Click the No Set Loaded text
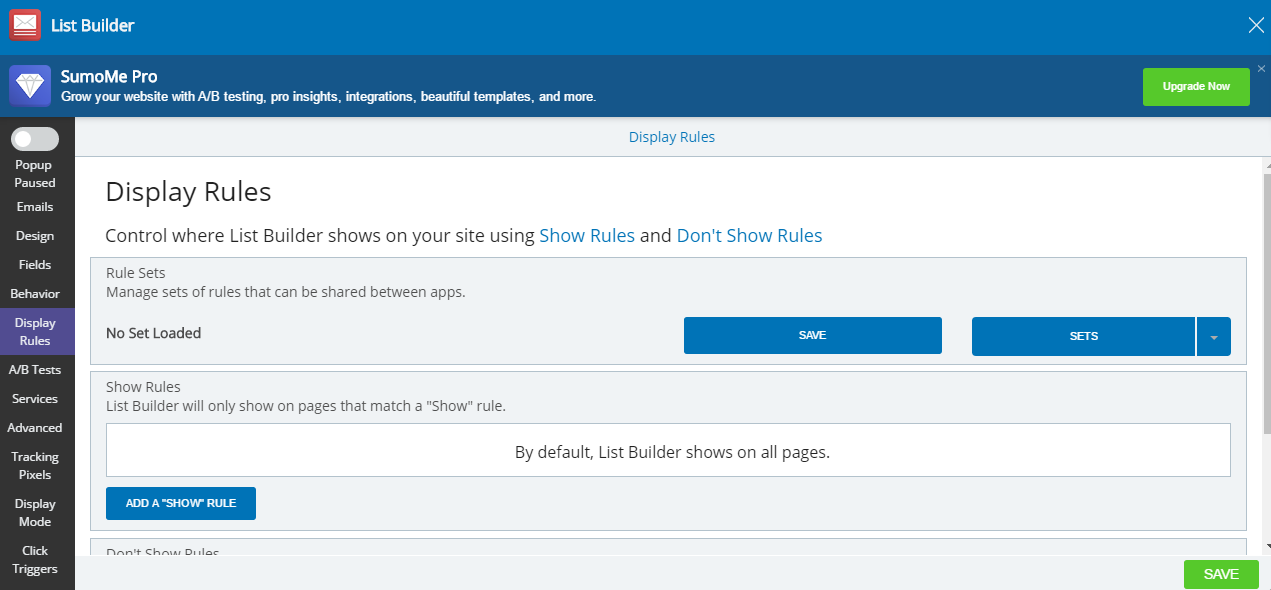 (154, 333)
